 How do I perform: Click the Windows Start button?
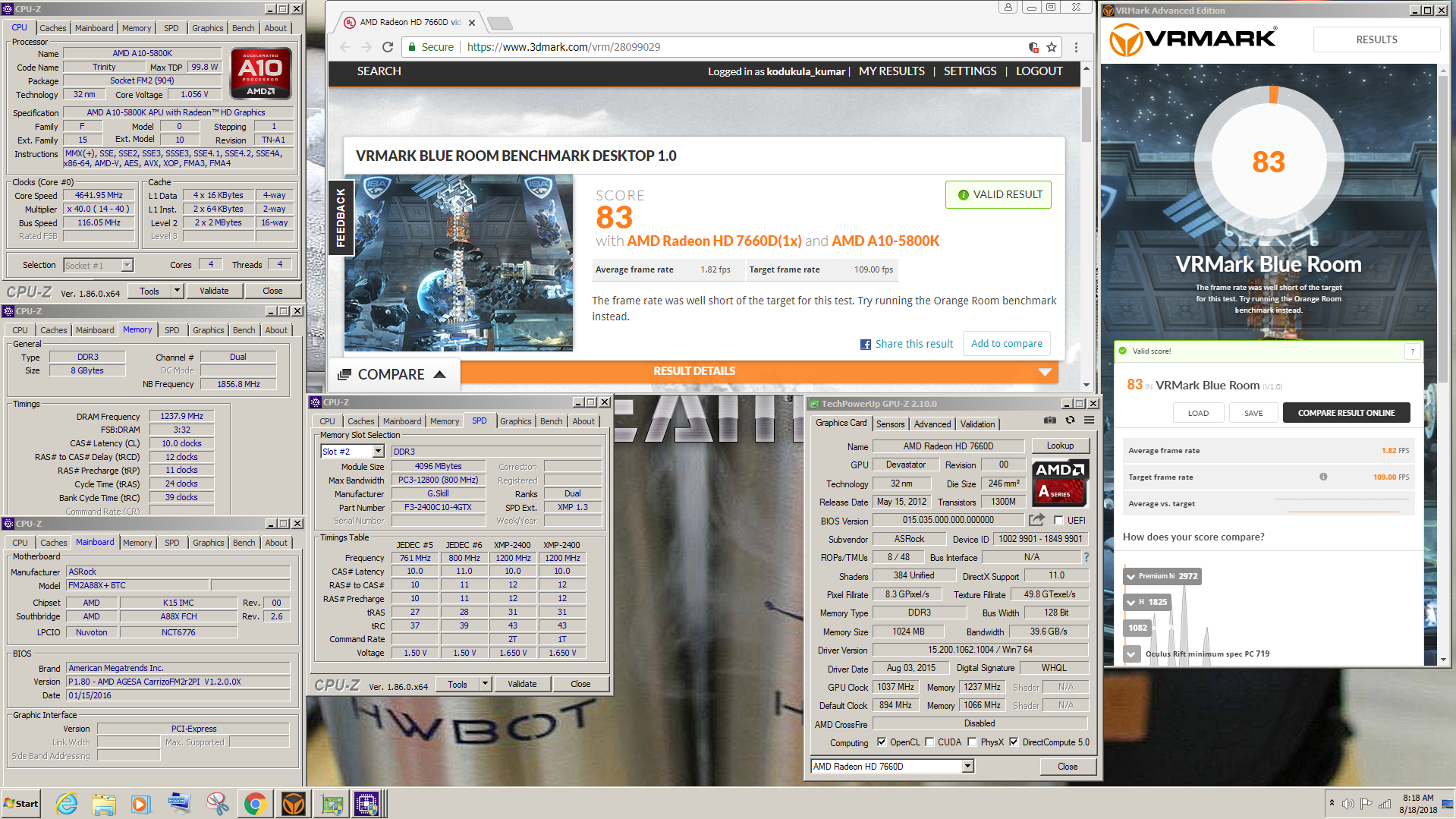[x=21, y=803]
